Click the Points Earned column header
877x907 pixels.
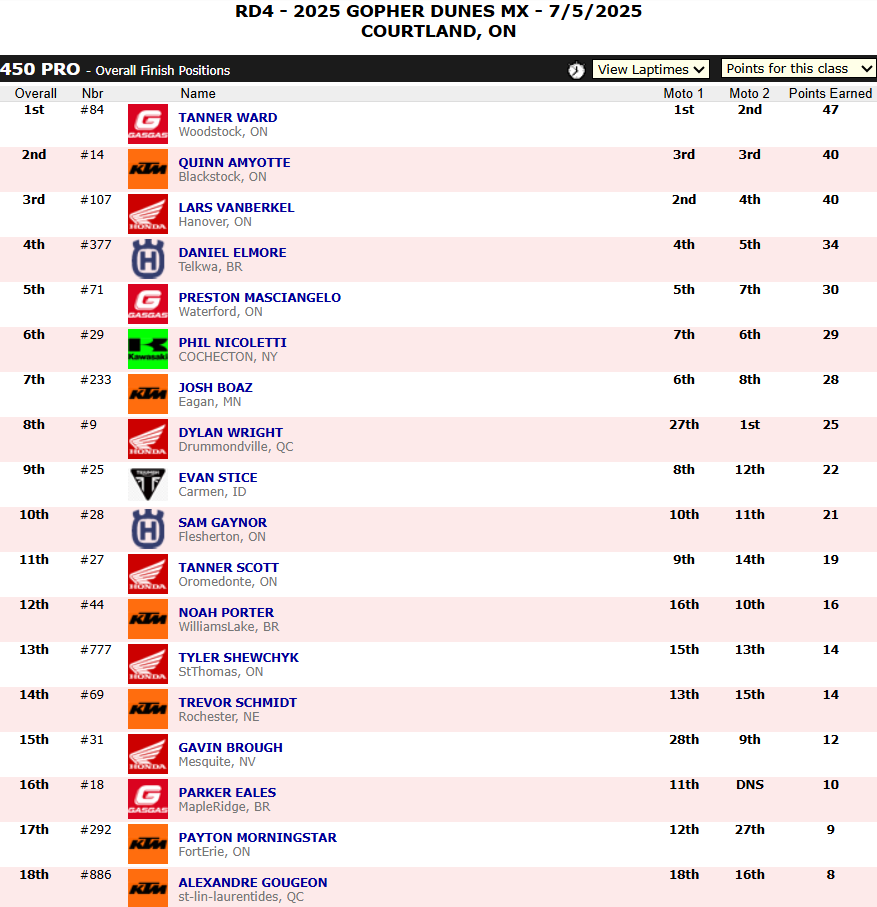click(830, 93)
